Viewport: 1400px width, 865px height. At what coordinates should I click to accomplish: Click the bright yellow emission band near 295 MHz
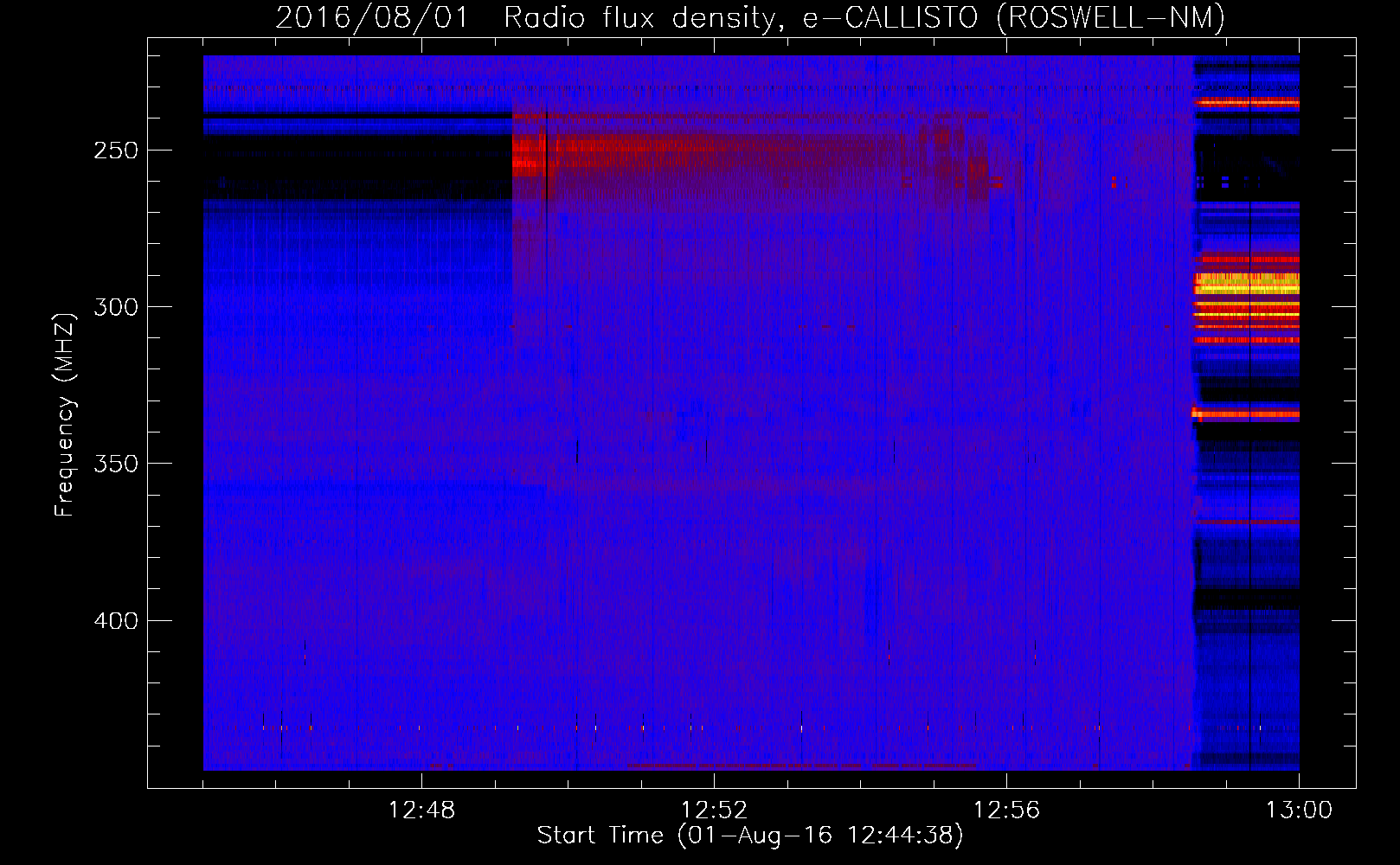1247,283
